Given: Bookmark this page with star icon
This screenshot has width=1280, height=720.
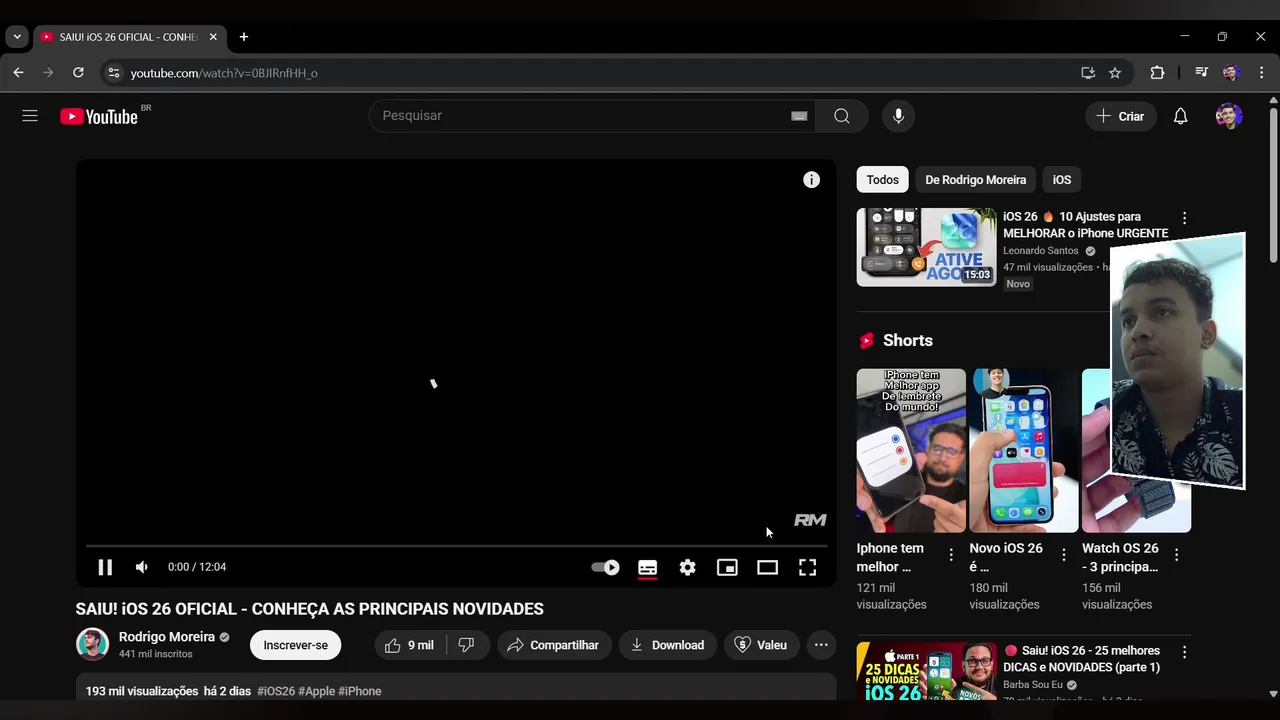Looking at the screenshot, I should pyautogui.click(x=1115, y=73).
